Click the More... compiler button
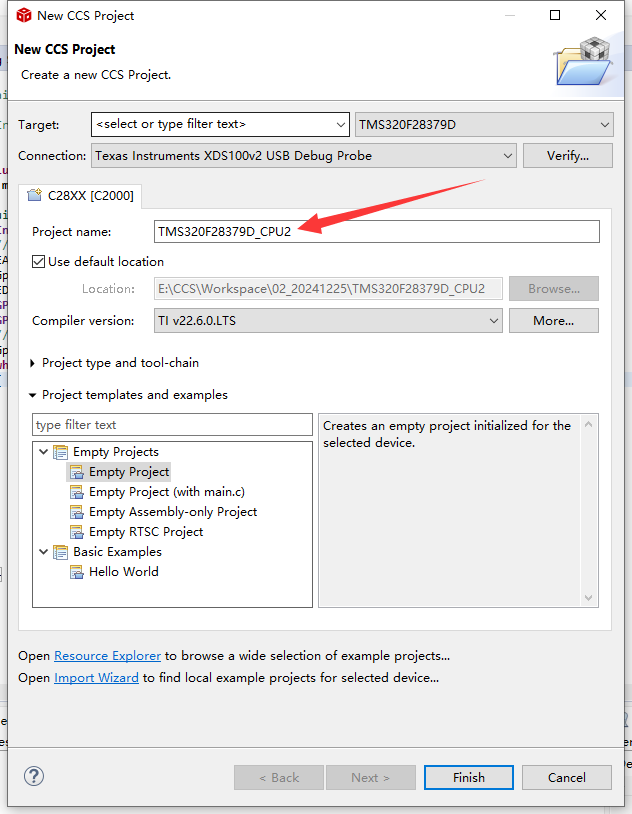The width and height of the screenshot is (632, 814). pyautogui.click(x=554, y=321)
